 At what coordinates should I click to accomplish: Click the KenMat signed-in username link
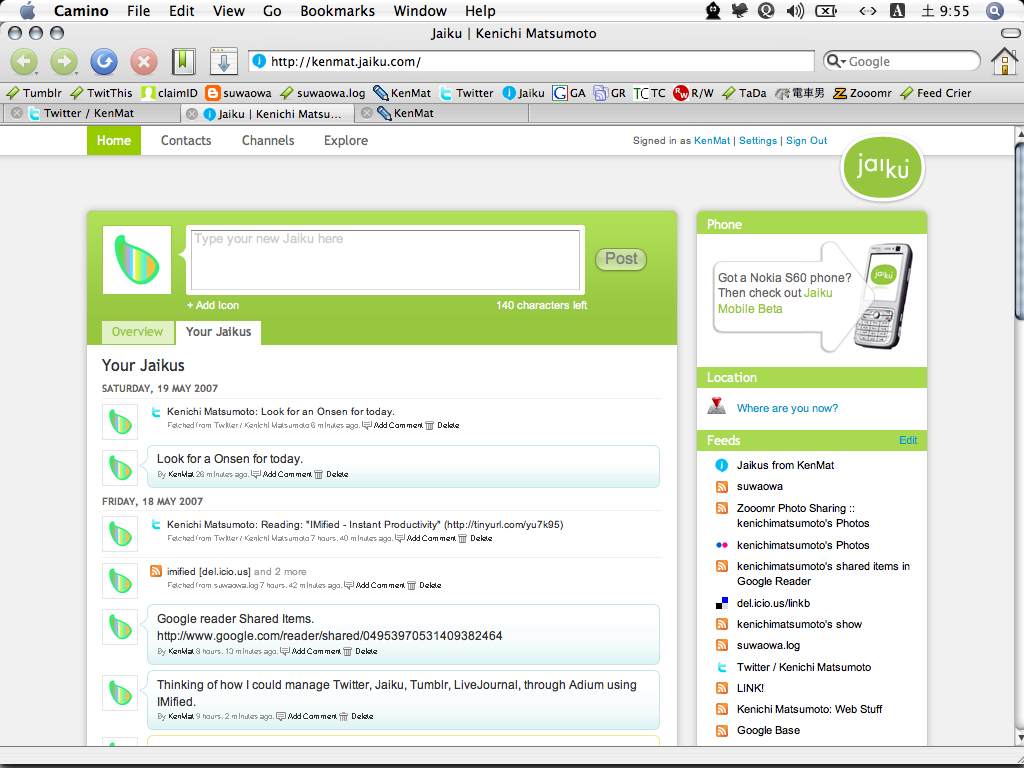712,140
